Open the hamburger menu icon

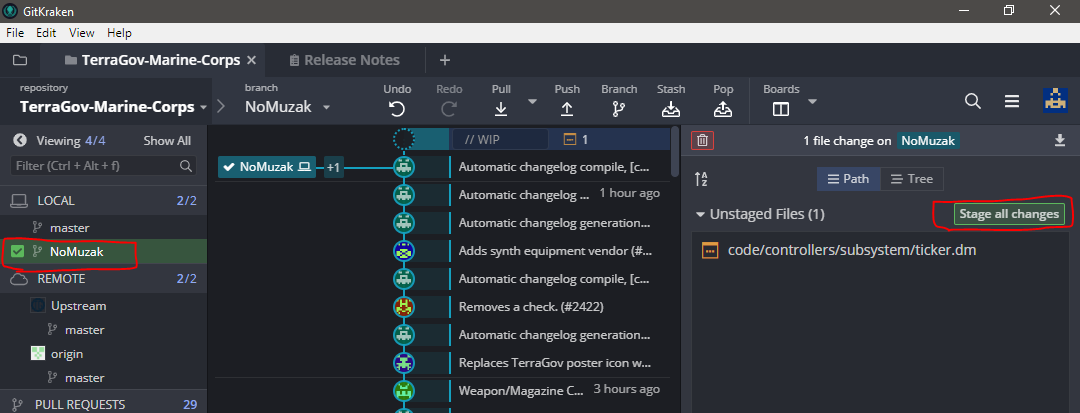[1012, 101]
